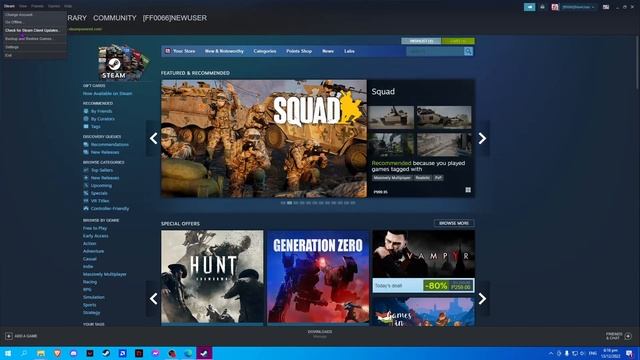Image resolution: width=640 pixels, height=360 pixels.
Task: Browse the Top Sellers category
Action: click(102, 170)
